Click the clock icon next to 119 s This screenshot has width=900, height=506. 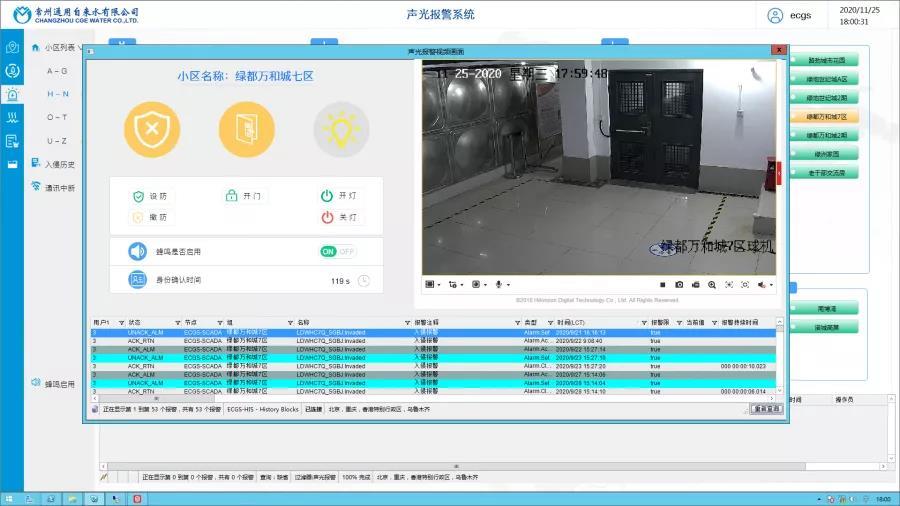click(x=364, y=281)
